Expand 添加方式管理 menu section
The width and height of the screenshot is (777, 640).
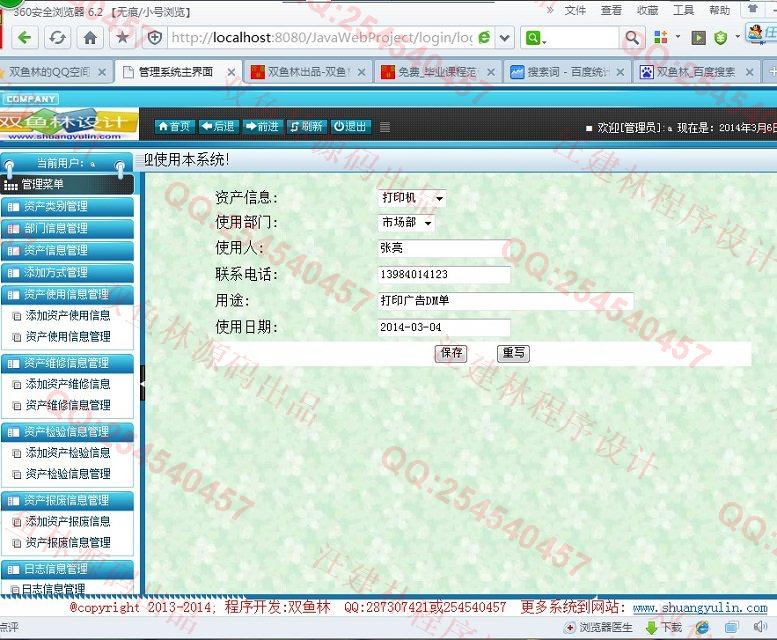coord(67,272)
